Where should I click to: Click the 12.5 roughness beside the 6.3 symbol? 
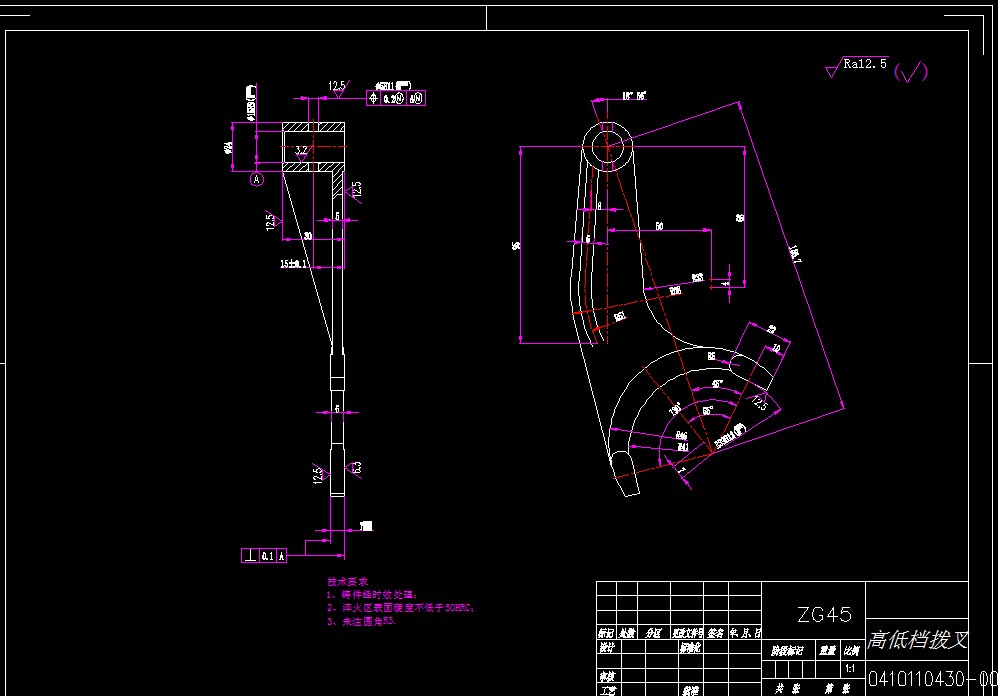click(320, 475)
